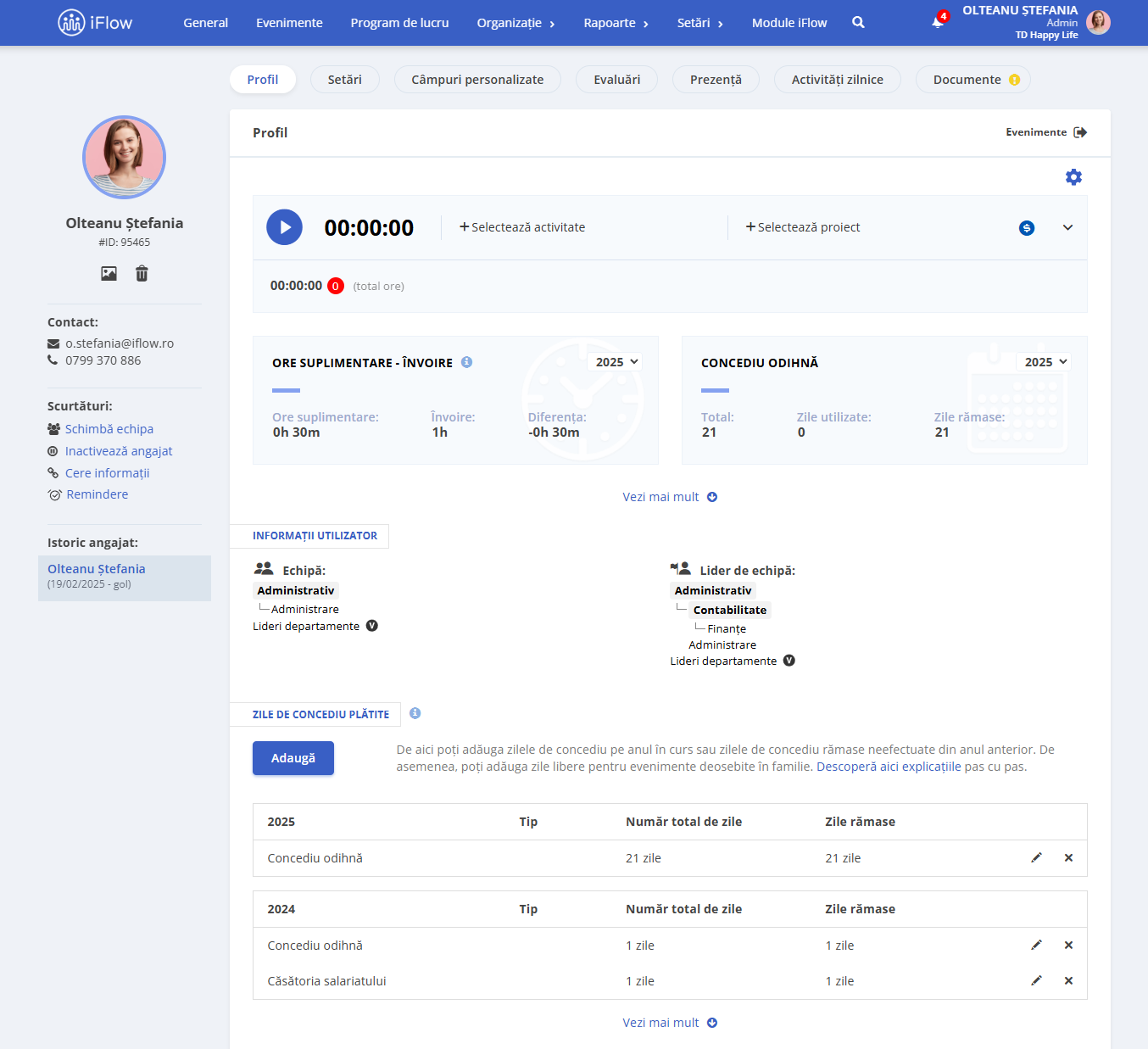Open Documente tab with warning badge
Screen dimensions: 1148x1049
973,80
